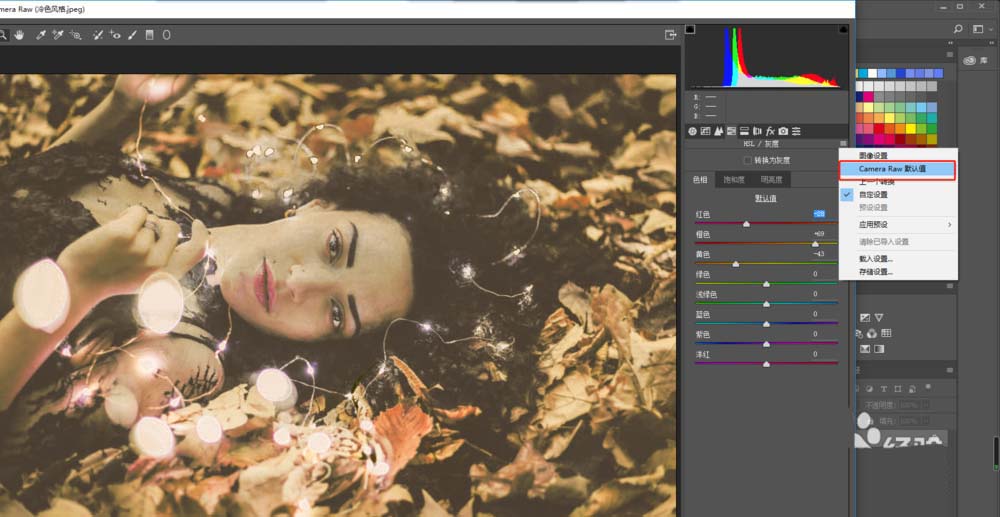Click the 默认值 link above sliders
This screenshot has height=517, width=1000.
coord(766,198)
